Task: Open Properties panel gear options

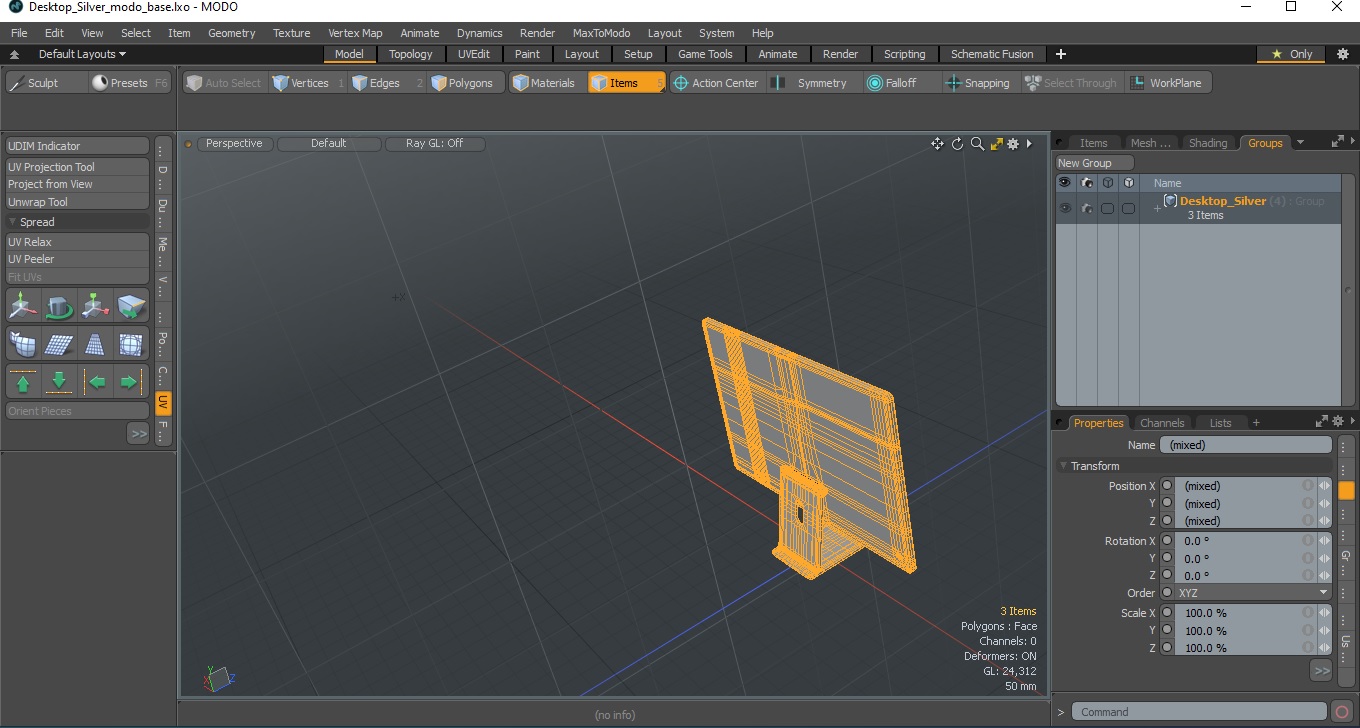Action: (1338, 422)
